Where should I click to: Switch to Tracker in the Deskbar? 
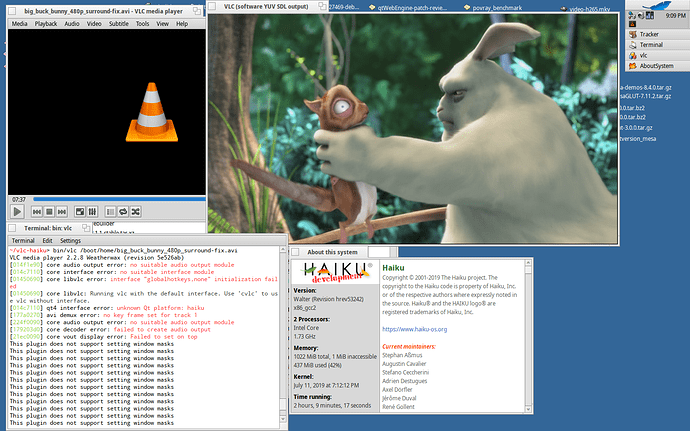coord(657,34)
